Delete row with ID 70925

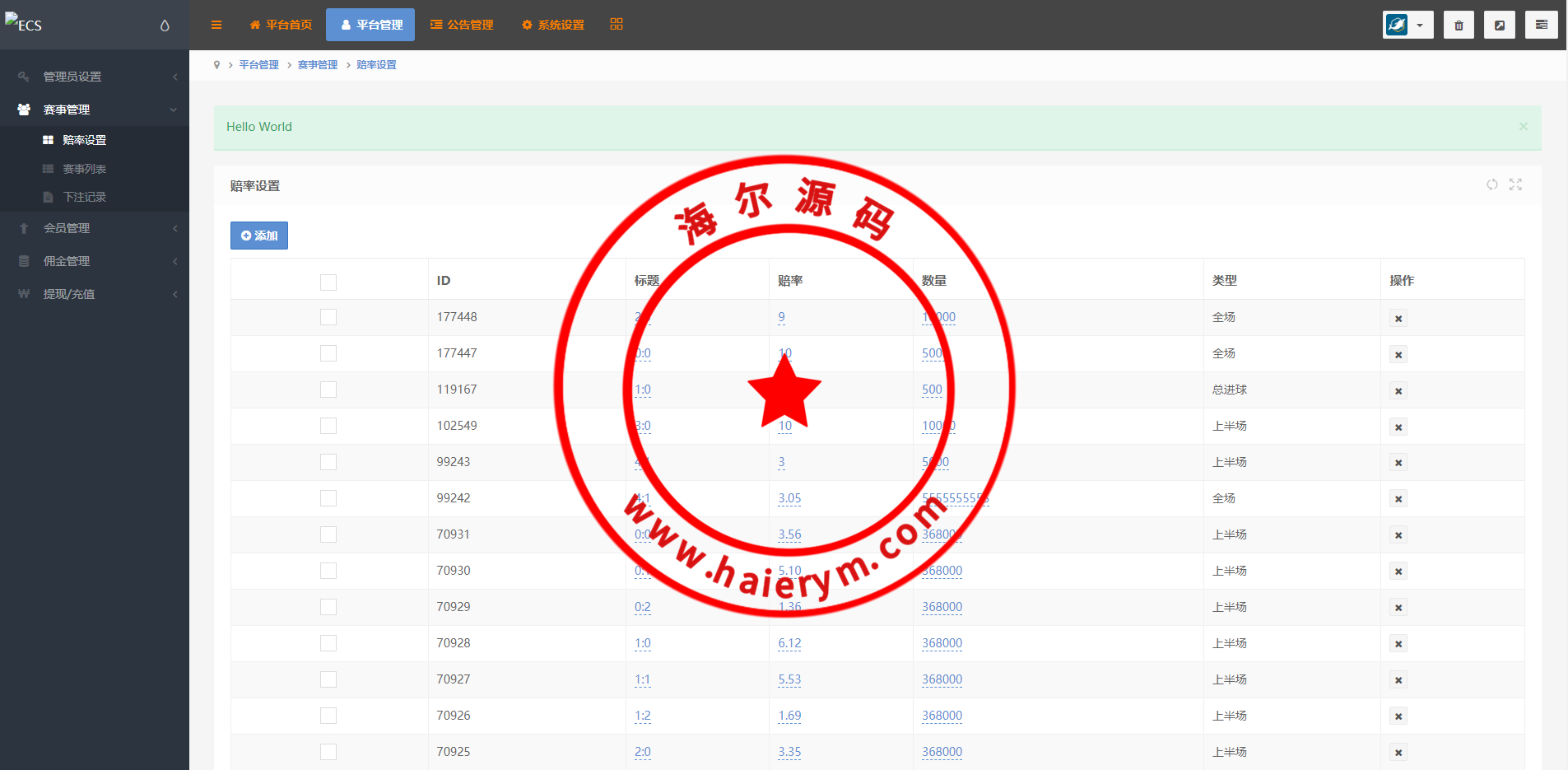1398,753
